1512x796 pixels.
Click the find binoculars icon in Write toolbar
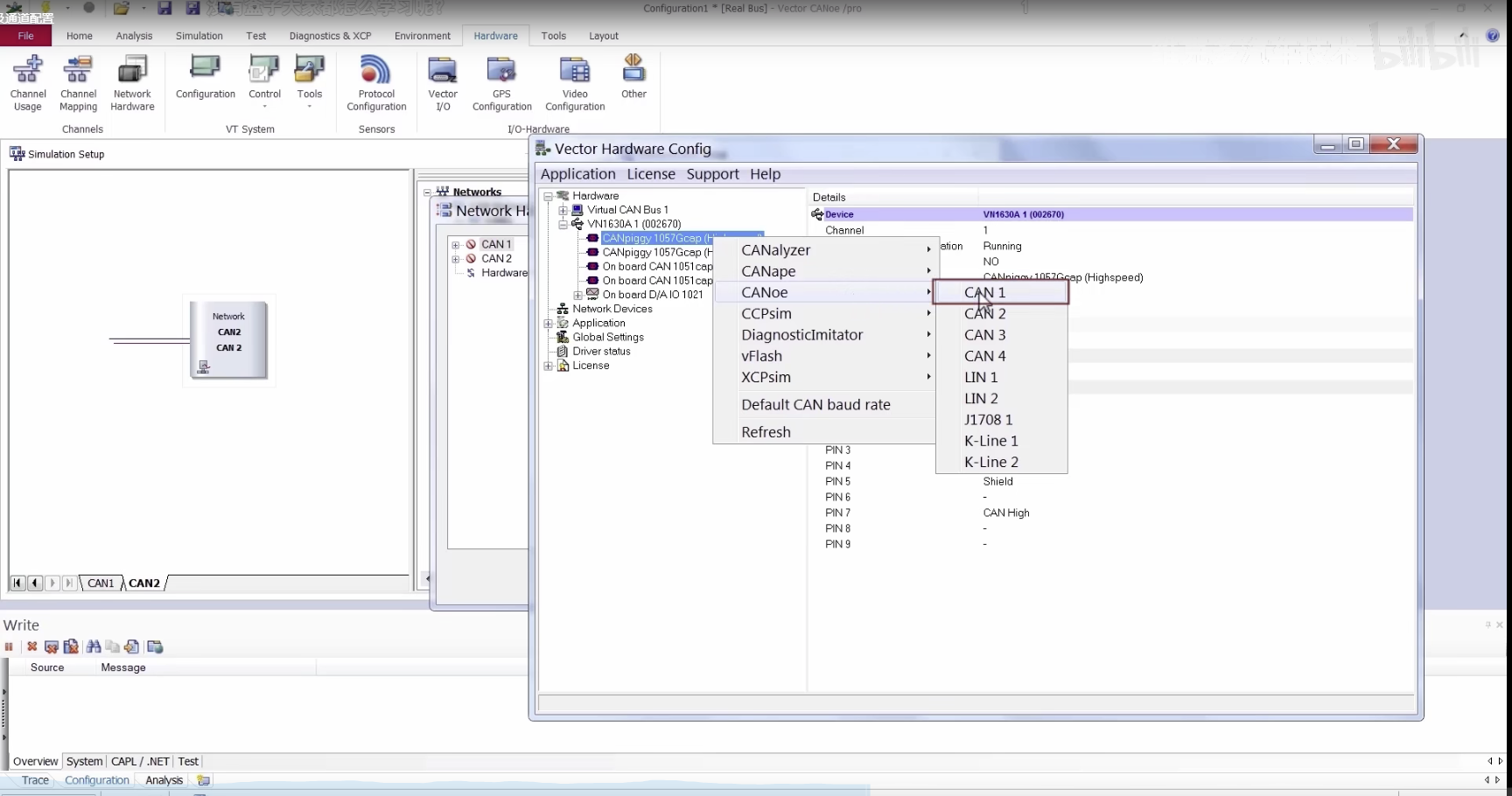tap(93, 646)
